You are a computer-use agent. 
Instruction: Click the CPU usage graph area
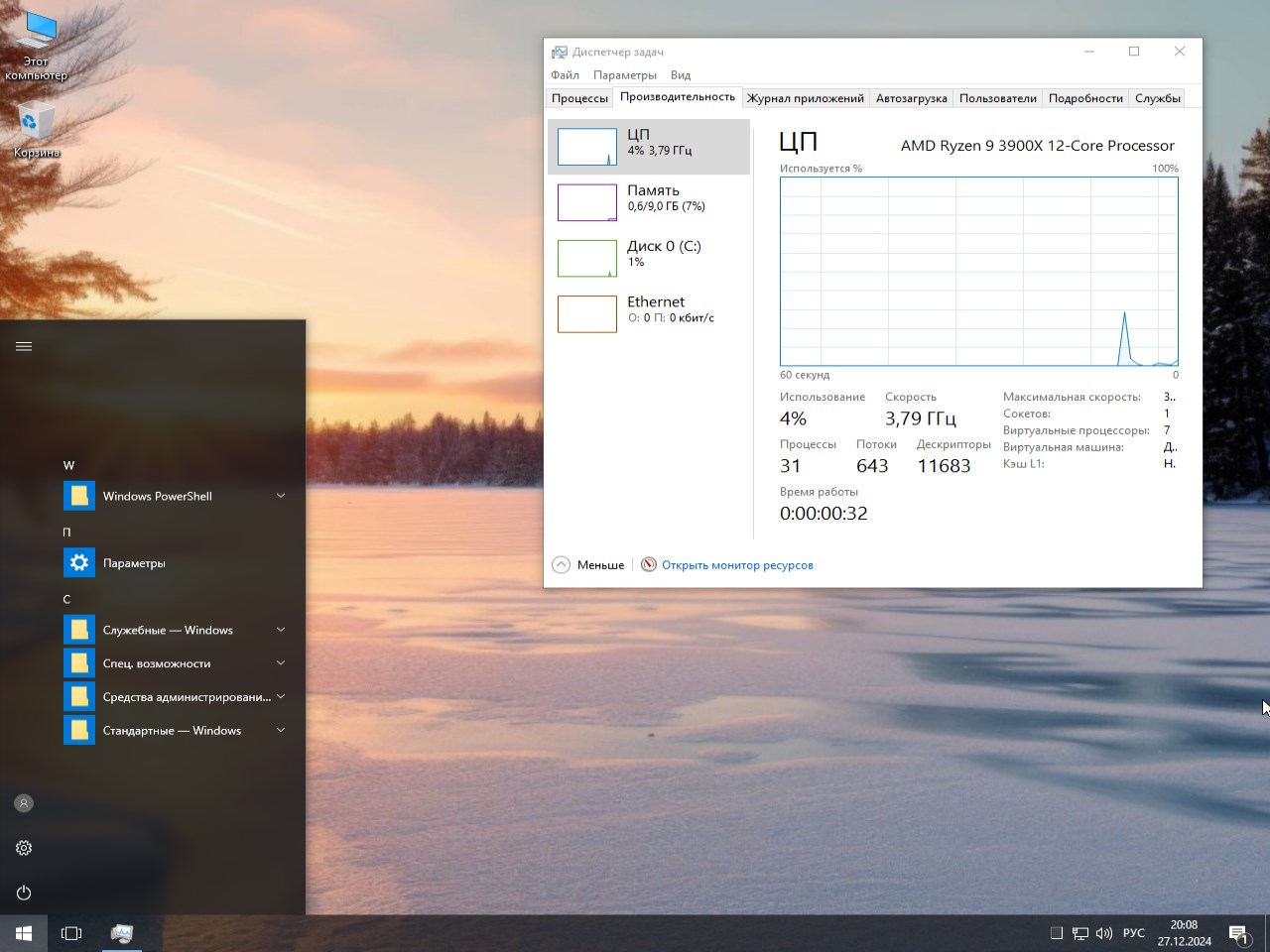[x=978, y=272]
